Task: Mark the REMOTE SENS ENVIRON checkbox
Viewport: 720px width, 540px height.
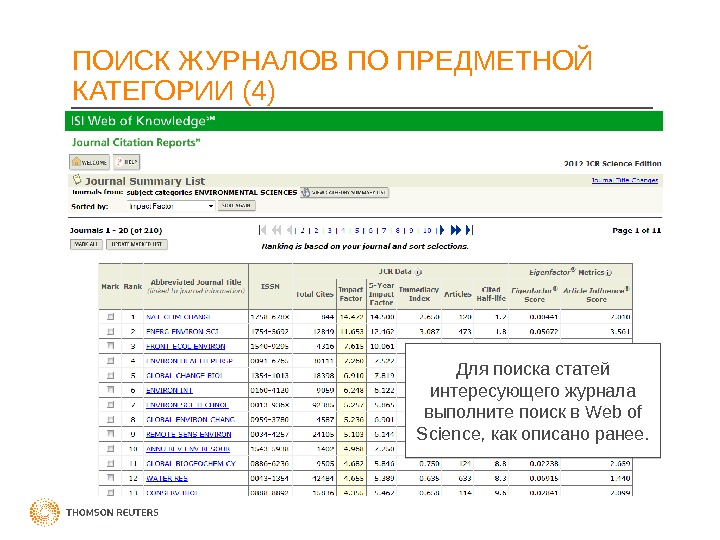Action: [110, 434]
